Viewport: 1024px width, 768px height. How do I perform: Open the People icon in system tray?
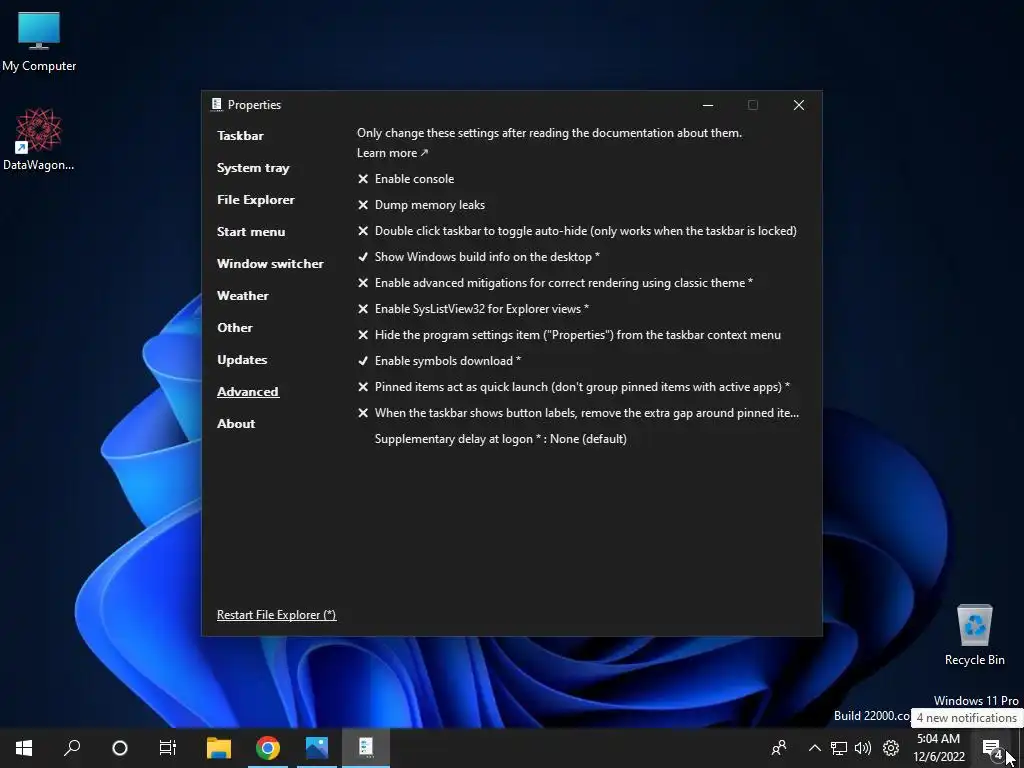(778, 747)
